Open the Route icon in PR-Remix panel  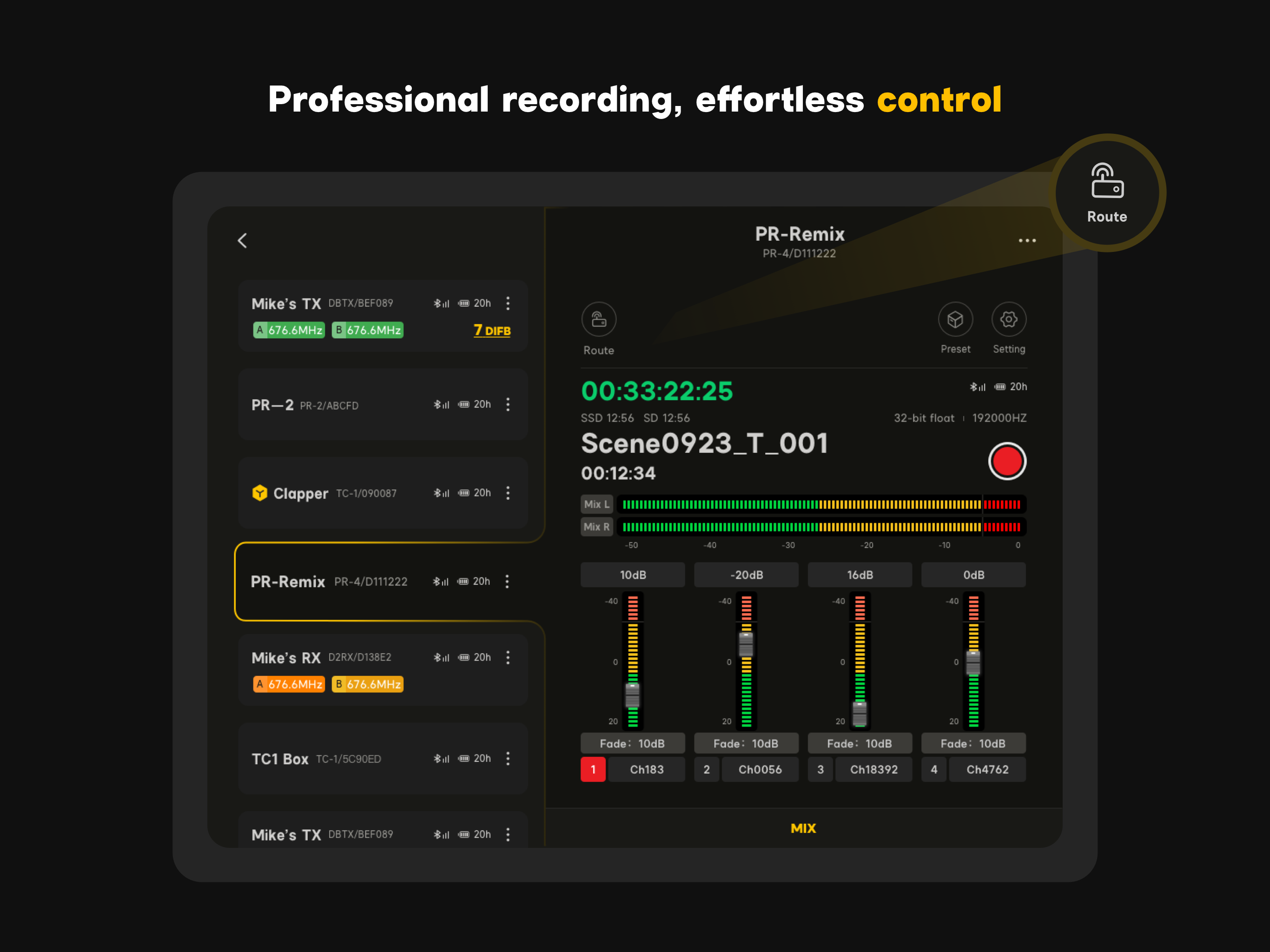(x=599, y=319)
